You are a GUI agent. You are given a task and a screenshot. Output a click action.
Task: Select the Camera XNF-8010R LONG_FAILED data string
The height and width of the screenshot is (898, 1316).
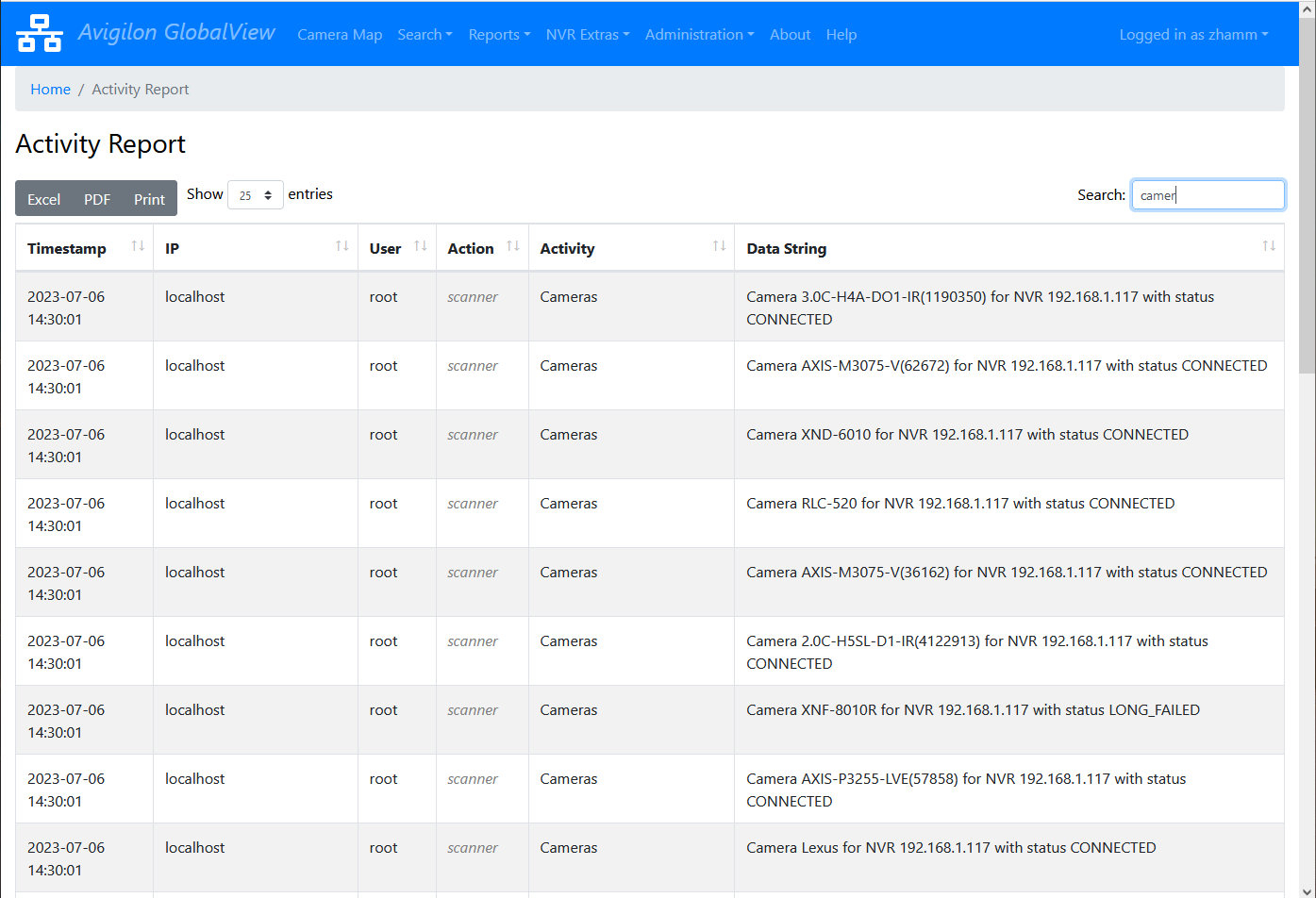(x=973, y=709)
